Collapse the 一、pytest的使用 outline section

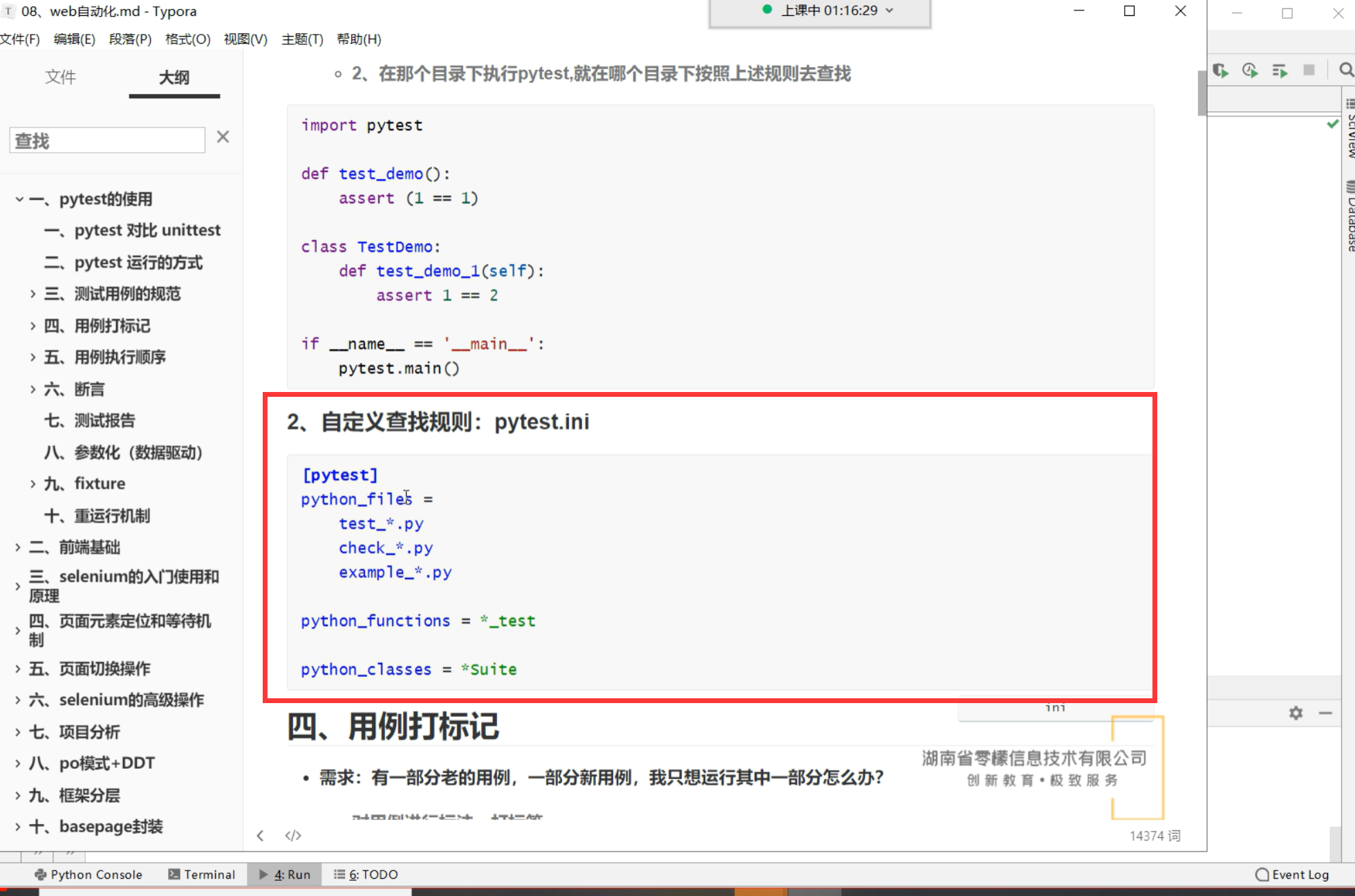19,199
